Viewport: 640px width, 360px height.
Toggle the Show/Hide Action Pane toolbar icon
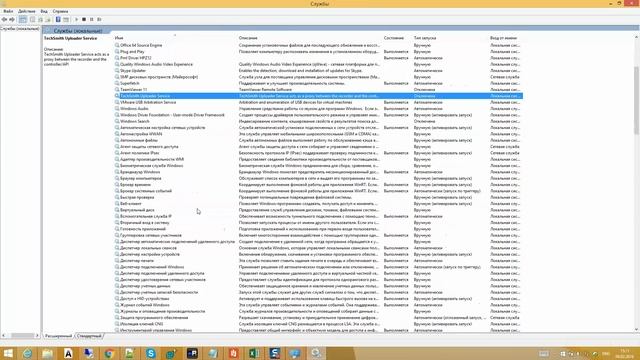(66, 20)
